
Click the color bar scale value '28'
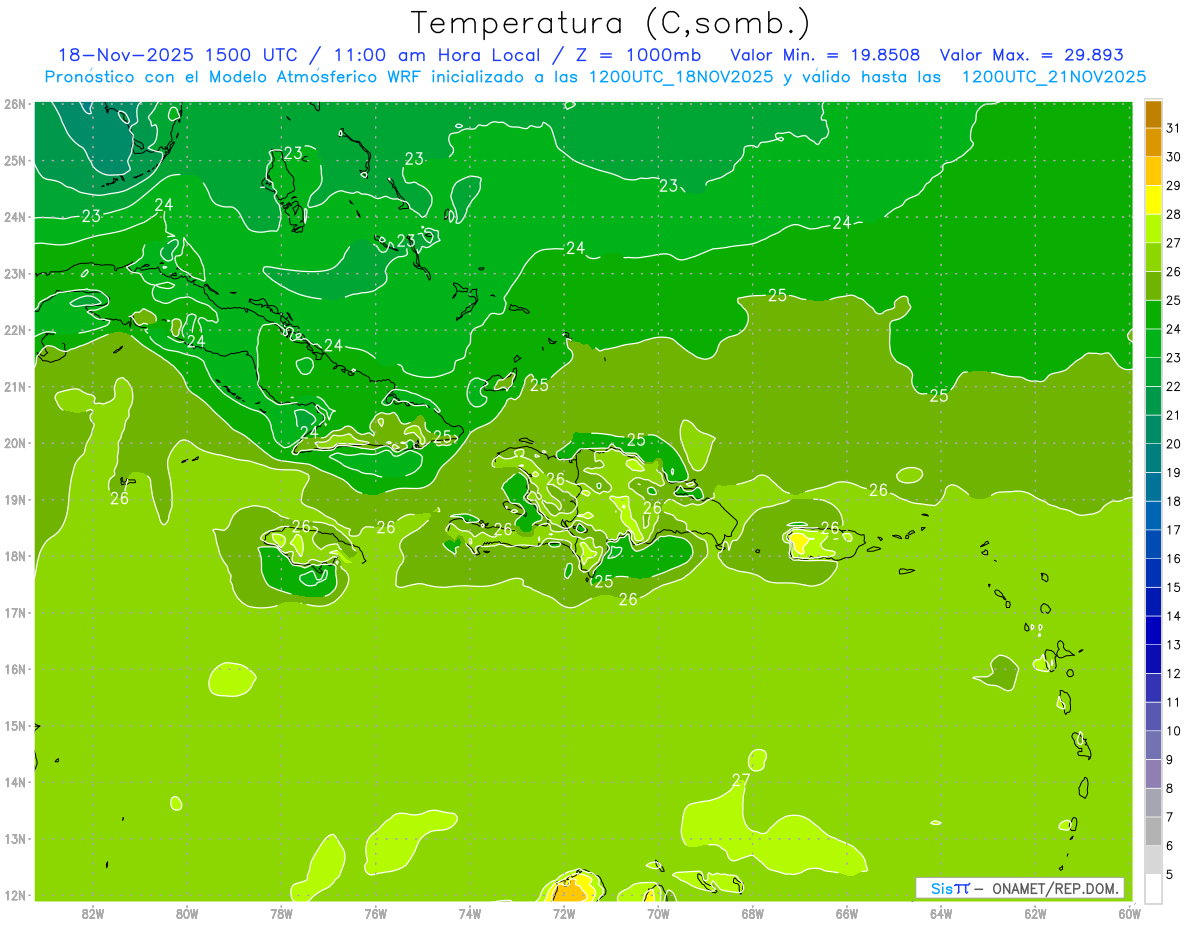[x=1173, y=214]
